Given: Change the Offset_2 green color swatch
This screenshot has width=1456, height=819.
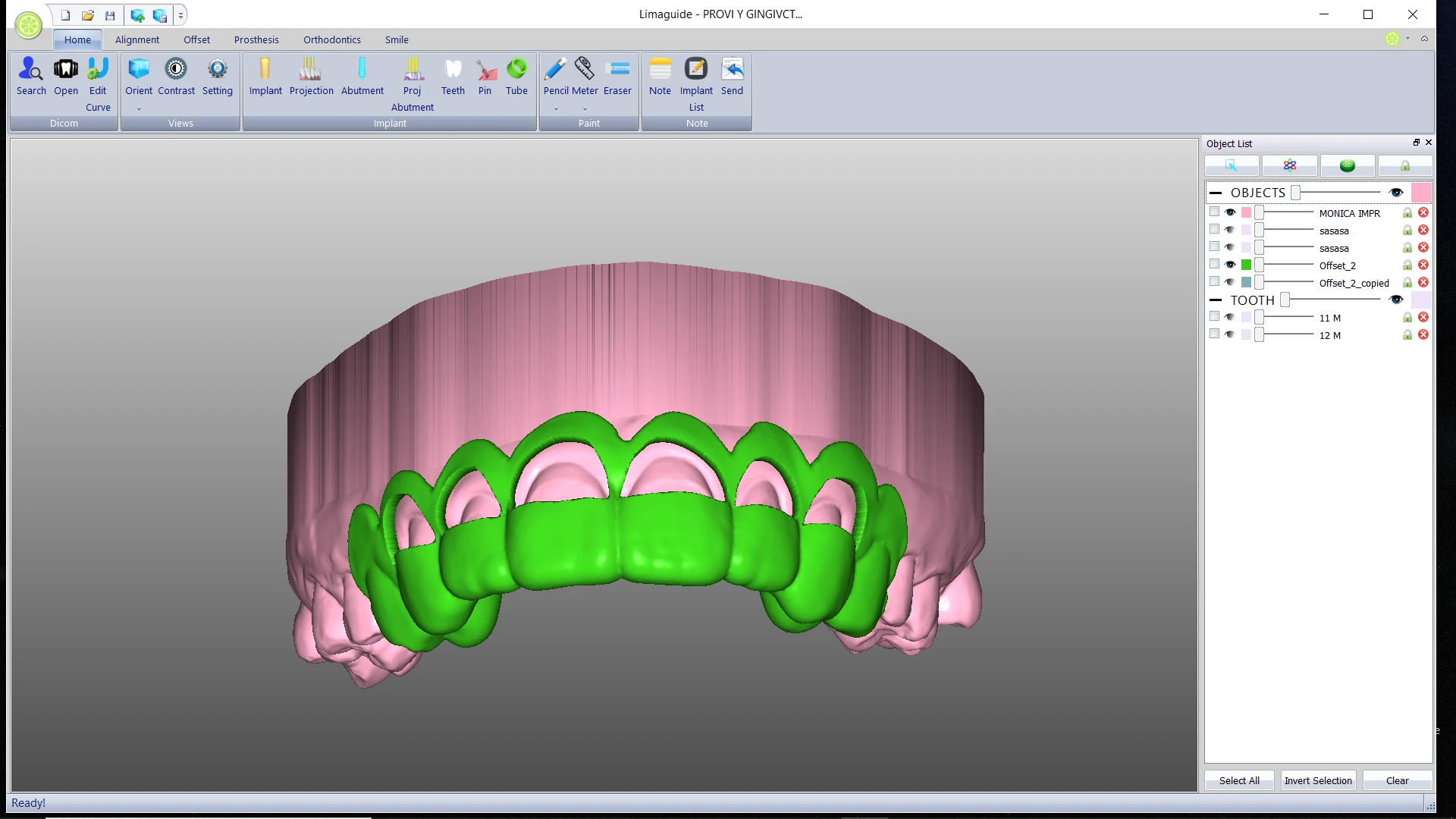Looking at the screenshot, I should point(1246,265).
